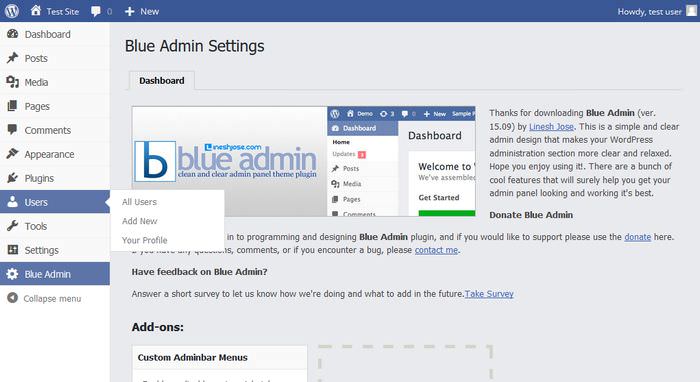700x382 pixels.
Task: Open the Tools menu item
Action: (x=55, y=226)
